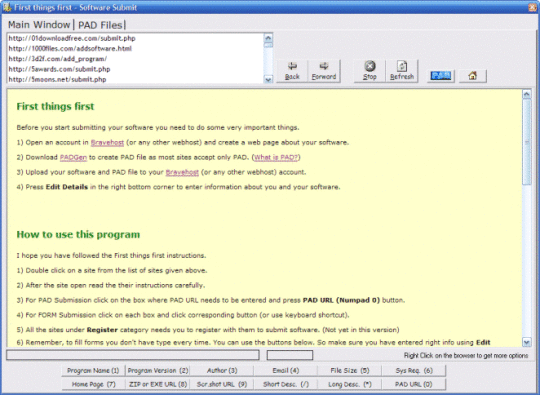Click the PAD URL (0) button
Screen dimensions: 540x395
414,384
